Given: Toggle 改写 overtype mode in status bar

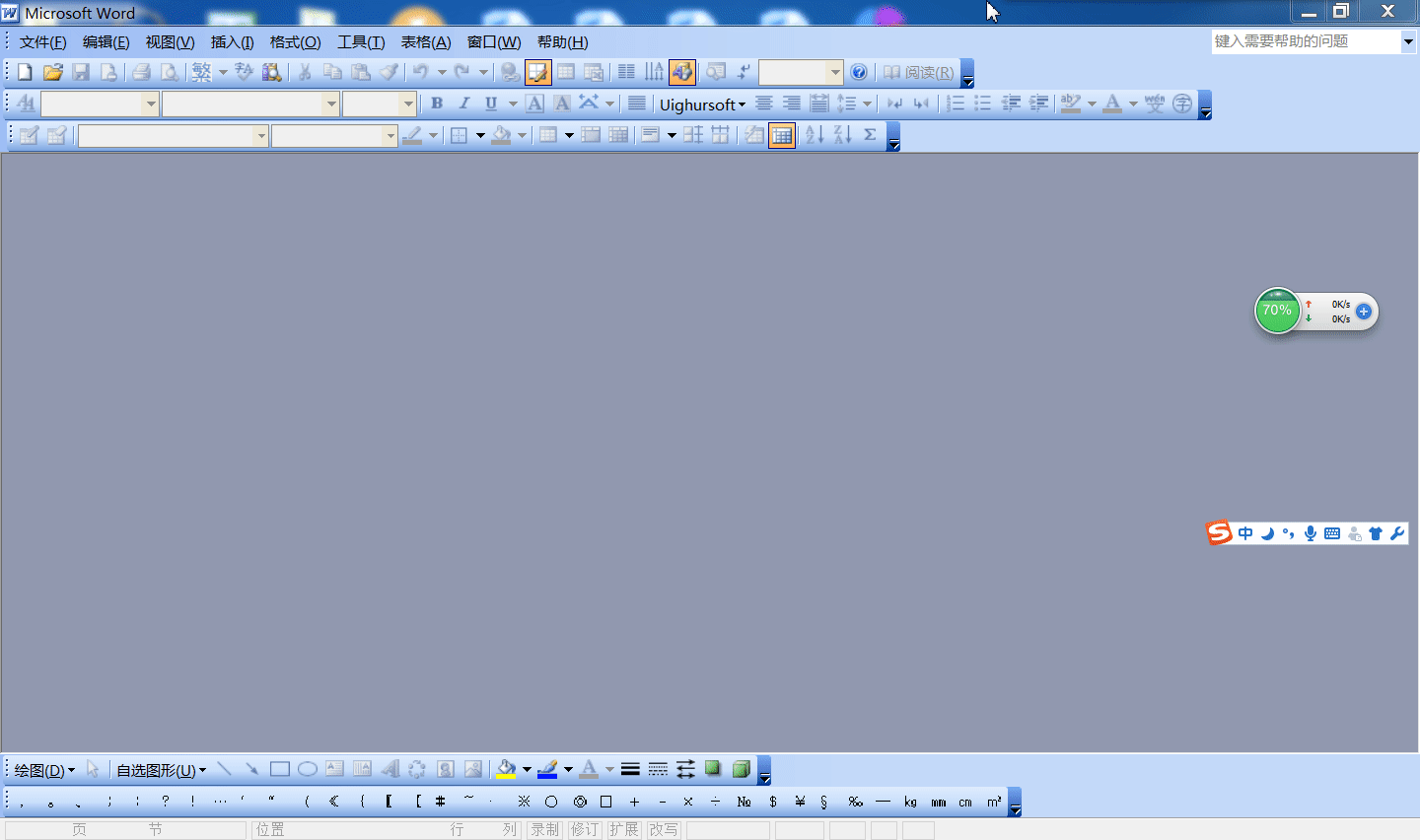Looking at the screenshot, I should tap(664, 830).
